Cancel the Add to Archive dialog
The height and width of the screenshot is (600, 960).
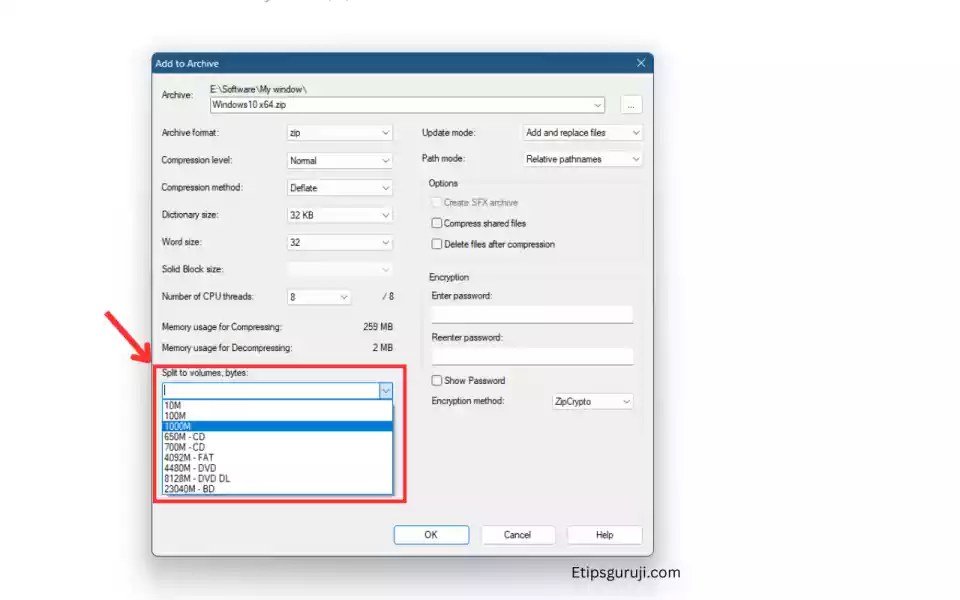(518, 534)
